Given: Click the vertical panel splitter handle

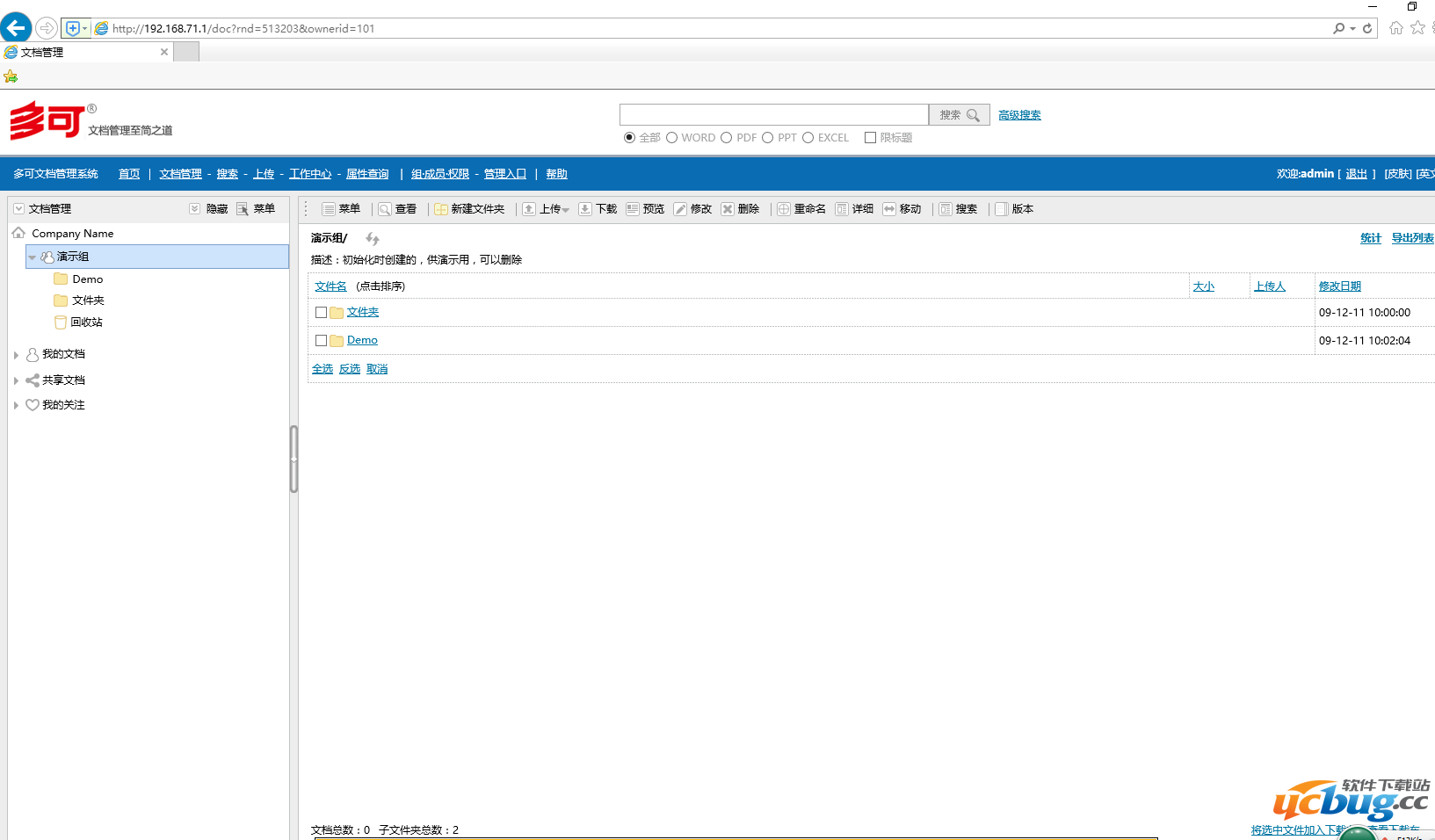Looking at the screenshot, I should [x=294, y=459].
